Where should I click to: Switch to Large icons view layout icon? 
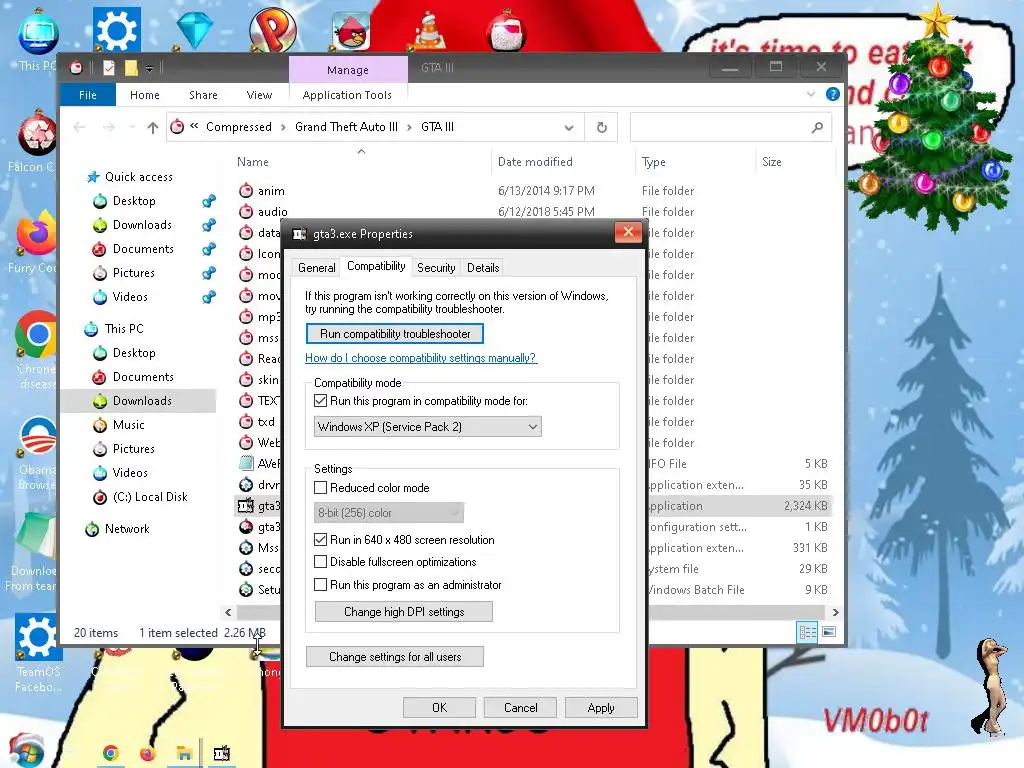[829, 632]
